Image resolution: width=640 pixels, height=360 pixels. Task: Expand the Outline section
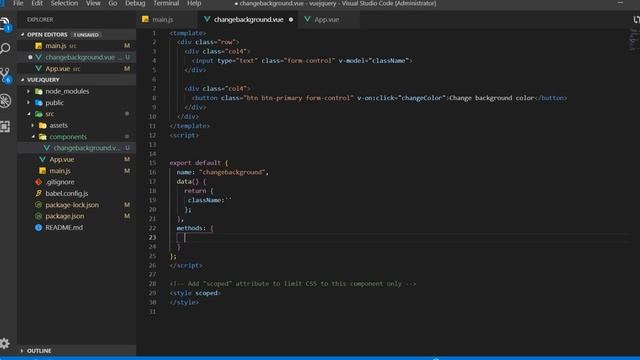pyautogui.click(x=22, y=351)
